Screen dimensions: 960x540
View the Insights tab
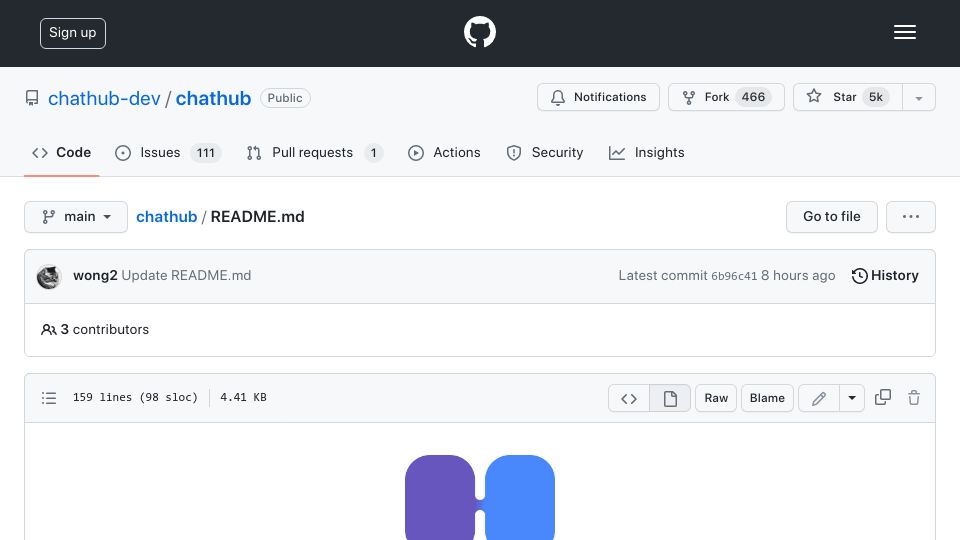pos(647,152)
